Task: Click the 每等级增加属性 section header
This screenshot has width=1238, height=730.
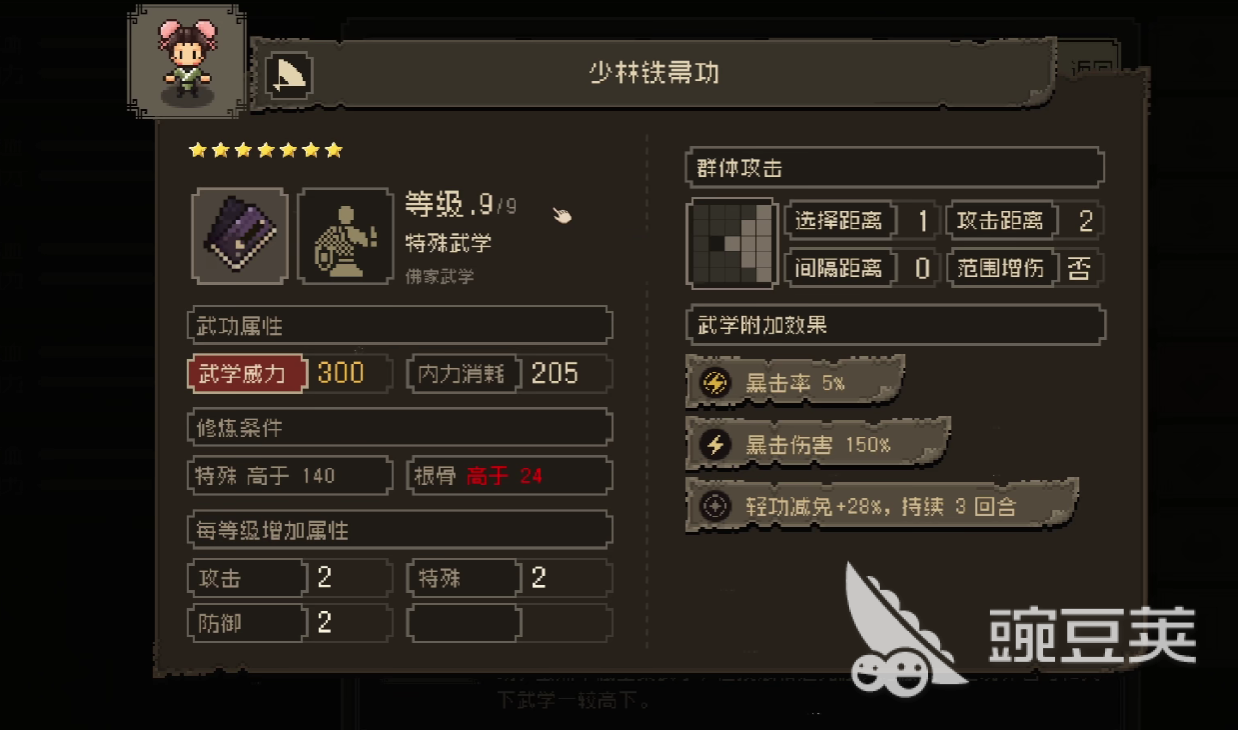Action: click(400, 530)
